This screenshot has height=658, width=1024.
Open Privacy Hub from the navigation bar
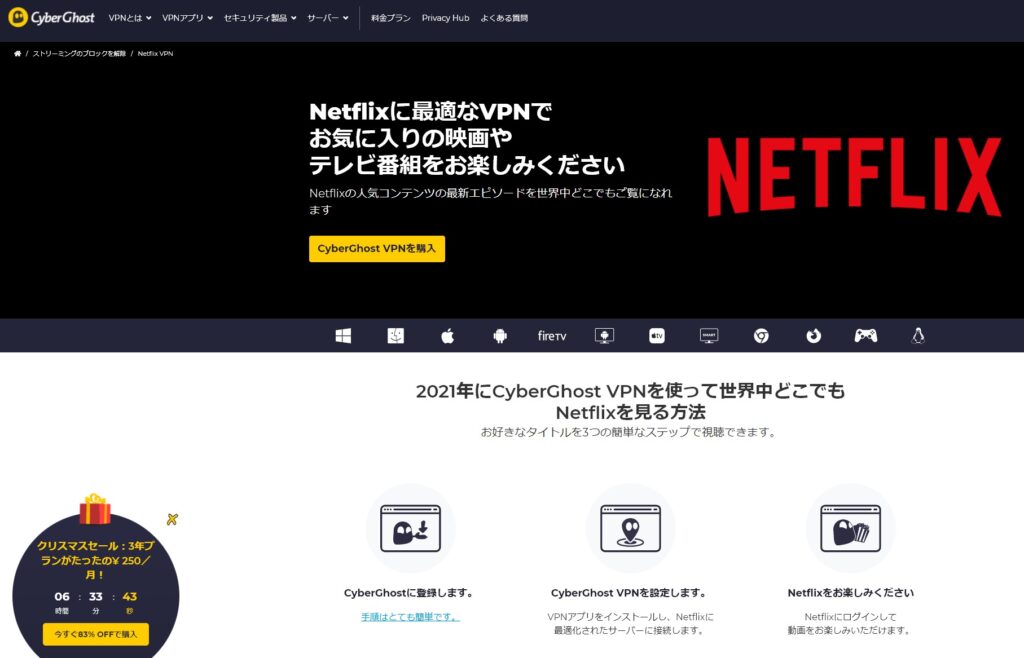444,17
